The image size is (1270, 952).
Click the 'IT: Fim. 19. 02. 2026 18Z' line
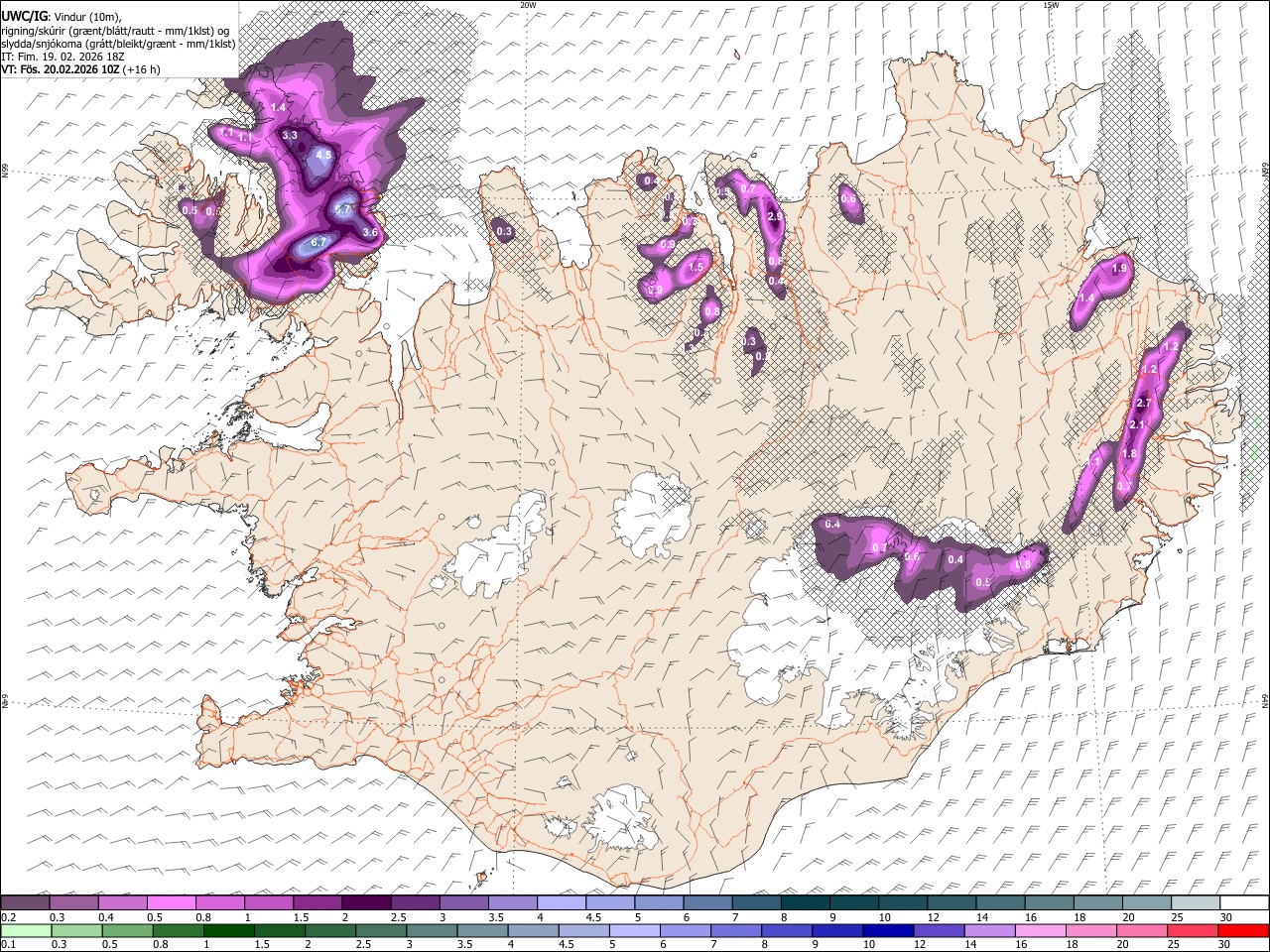tap(63, 57)
